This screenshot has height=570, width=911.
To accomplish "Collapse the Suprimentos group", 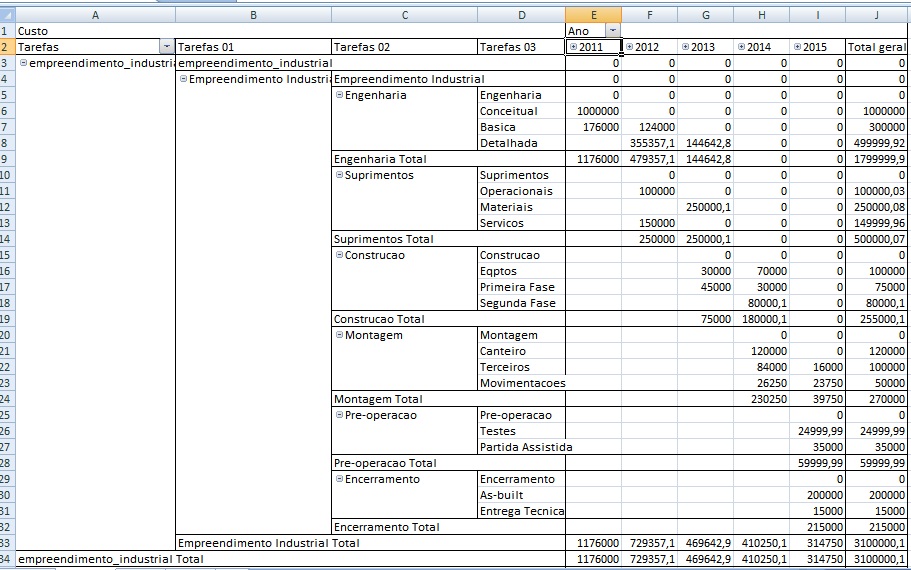I will 339,175.
